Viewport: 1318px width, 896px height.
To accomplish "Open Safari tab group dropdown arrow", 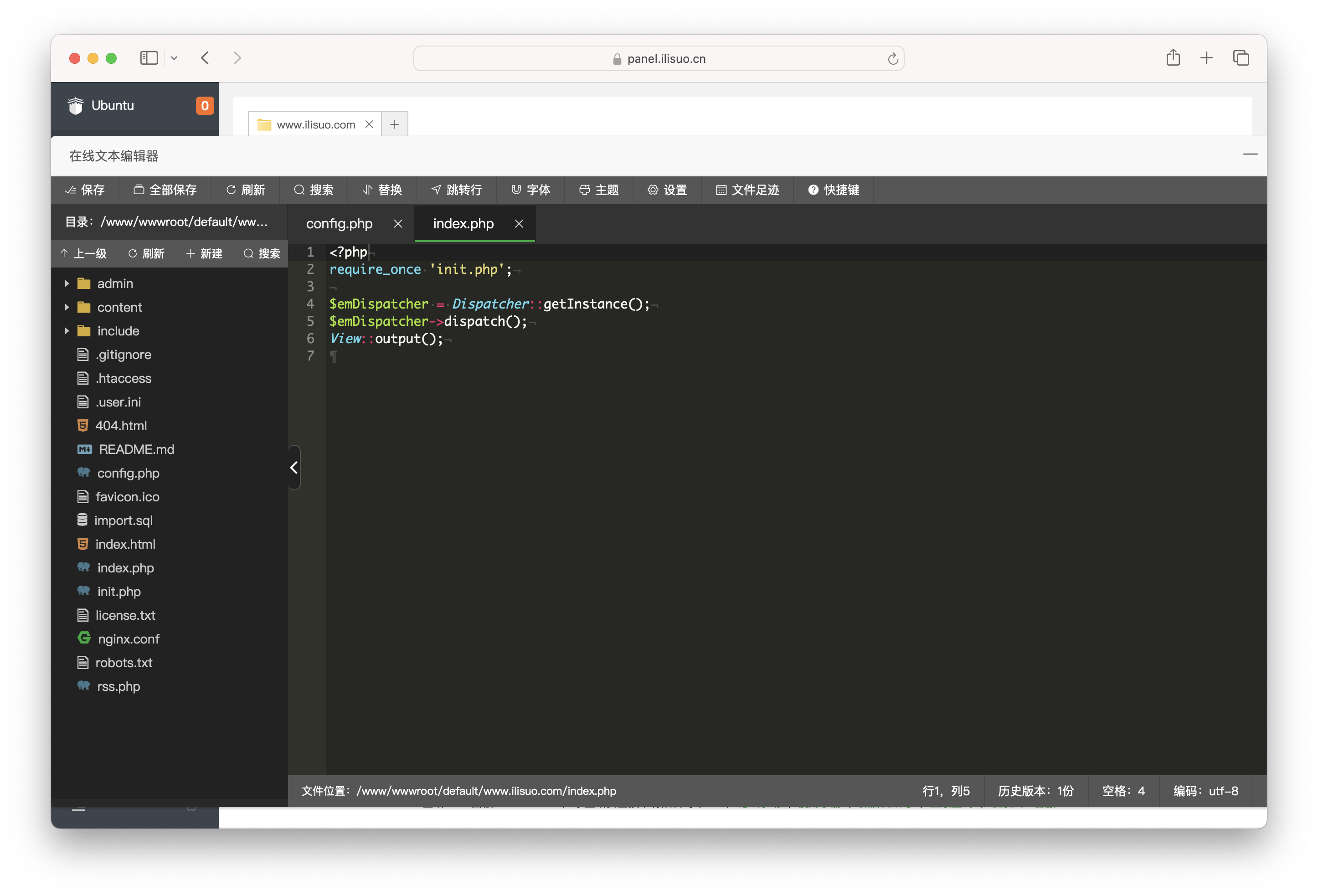I will 174,58.
